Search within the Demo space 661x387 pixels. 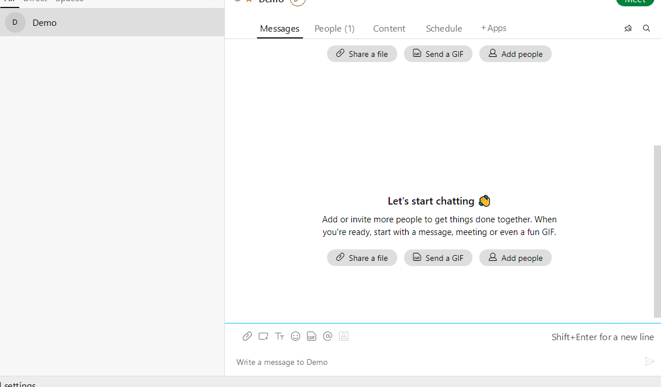click(646, 28)
